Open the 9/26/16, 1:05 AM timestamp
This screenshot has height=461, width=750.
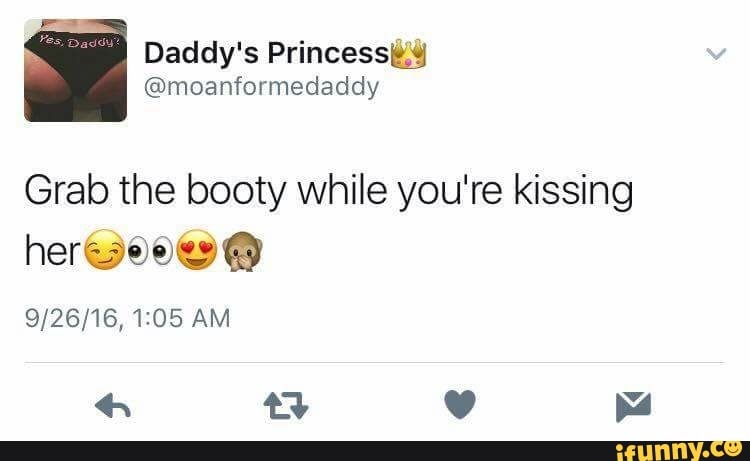pyautogui.click(x=127, y=318)
